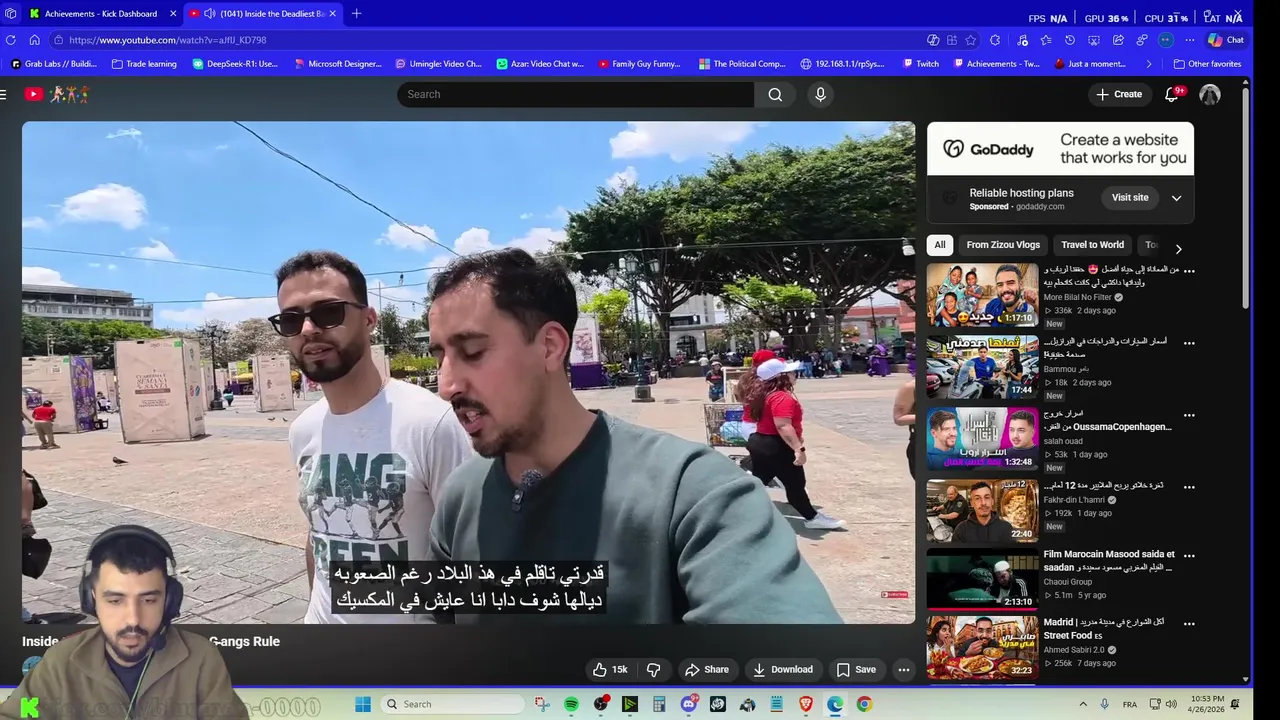
Task: Click the YouTube search magnifier button
Action: pos(775,94)
